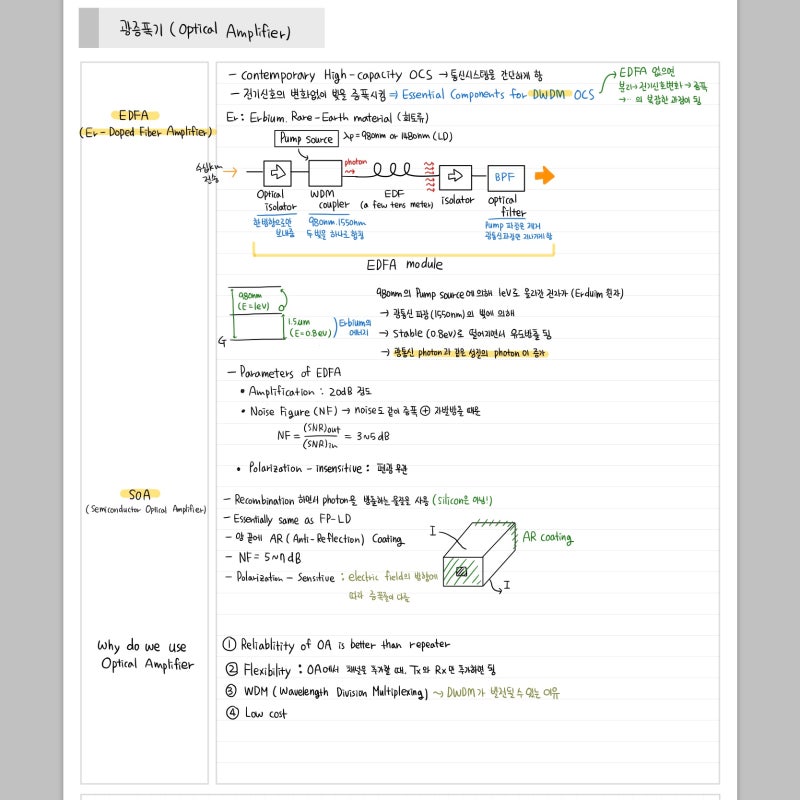Select the second isolator box before the BPF

[455, 177]
